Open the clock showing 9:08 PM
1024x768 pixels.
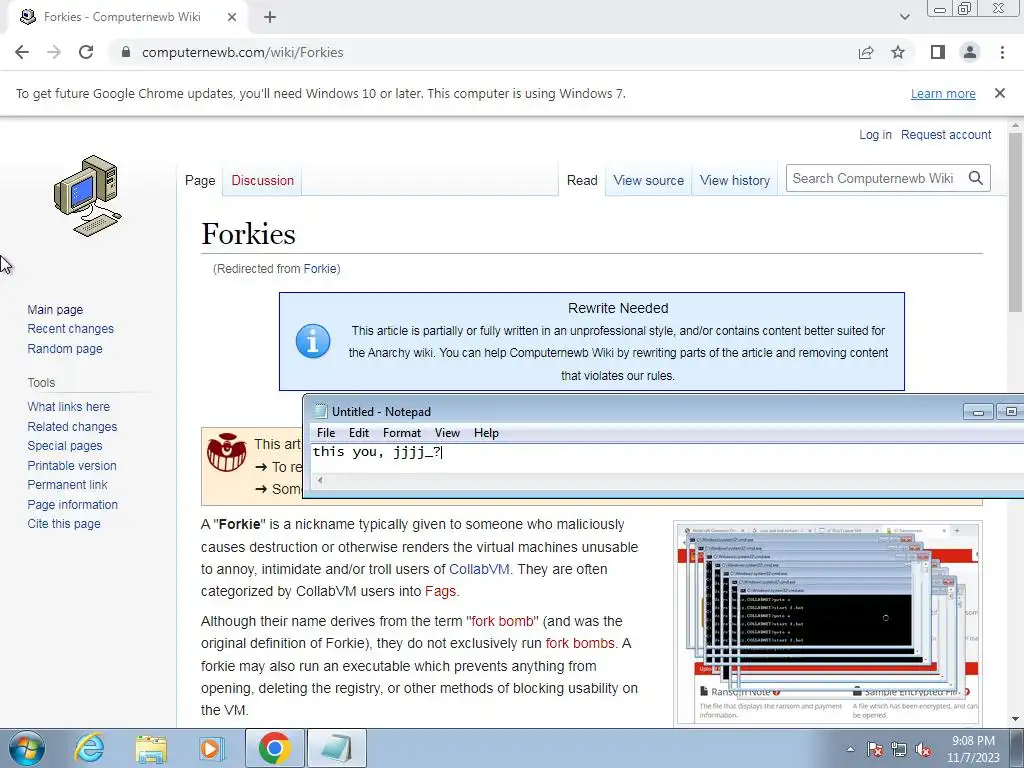click(973, 749)
